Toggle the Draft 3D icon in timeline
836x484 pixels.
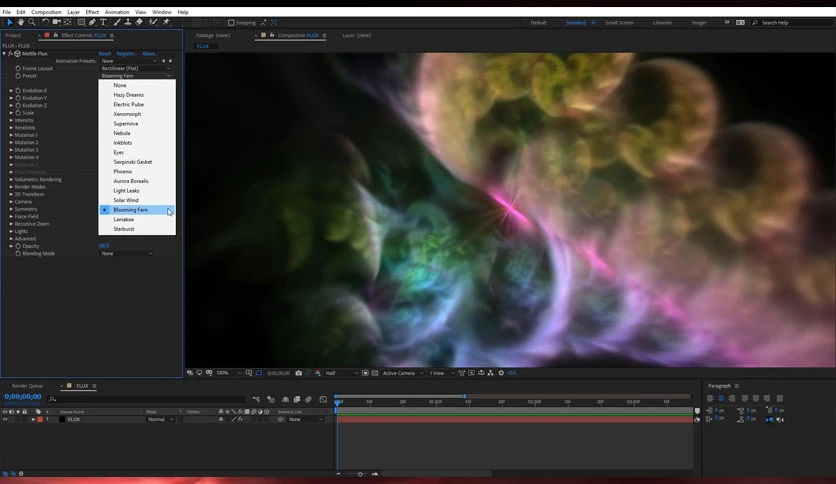271,399
